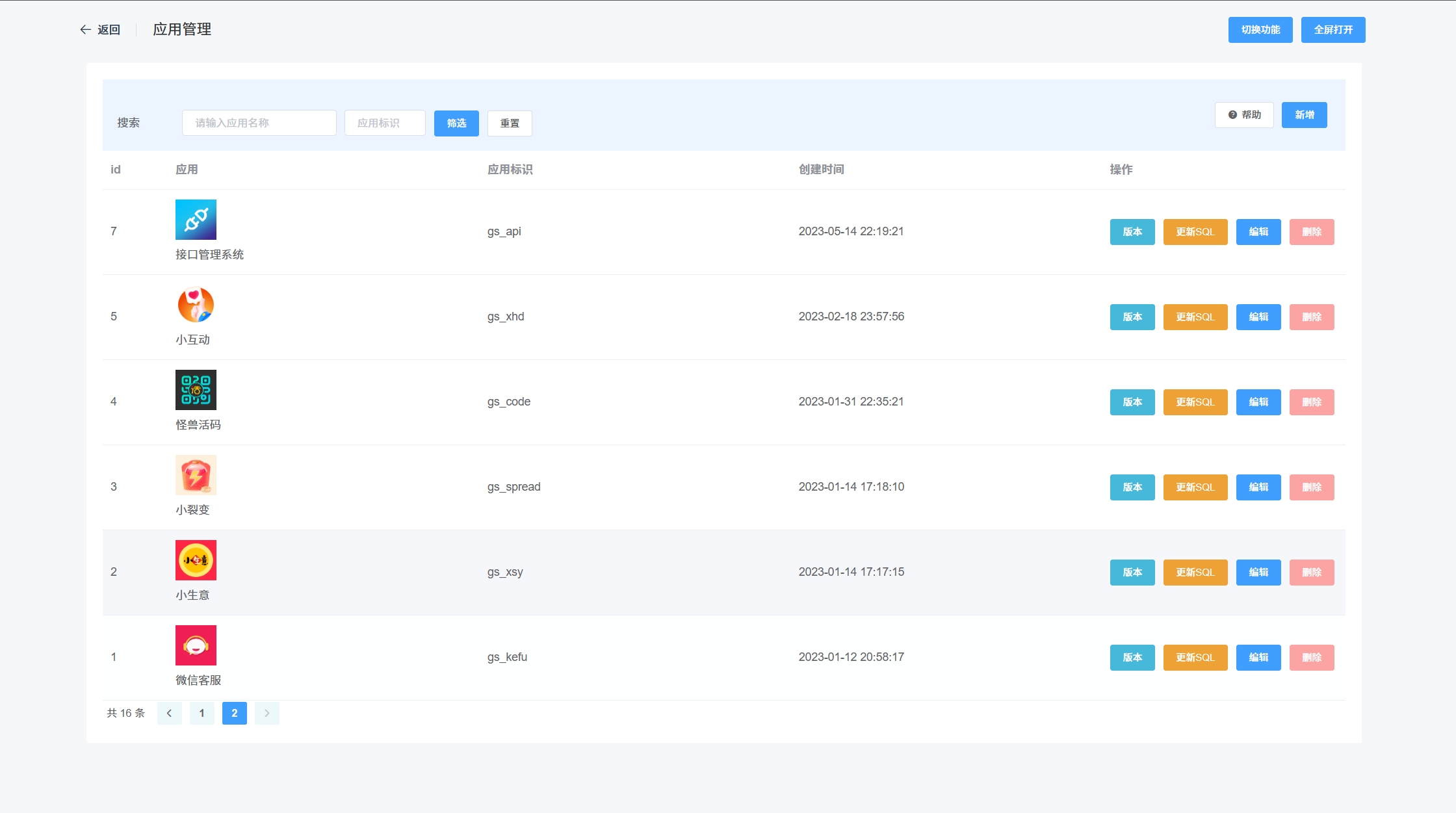This screenshot has width=1456, height=813.
Task: Focus the 应用标识 input field
Action: [x=385, y=123]
